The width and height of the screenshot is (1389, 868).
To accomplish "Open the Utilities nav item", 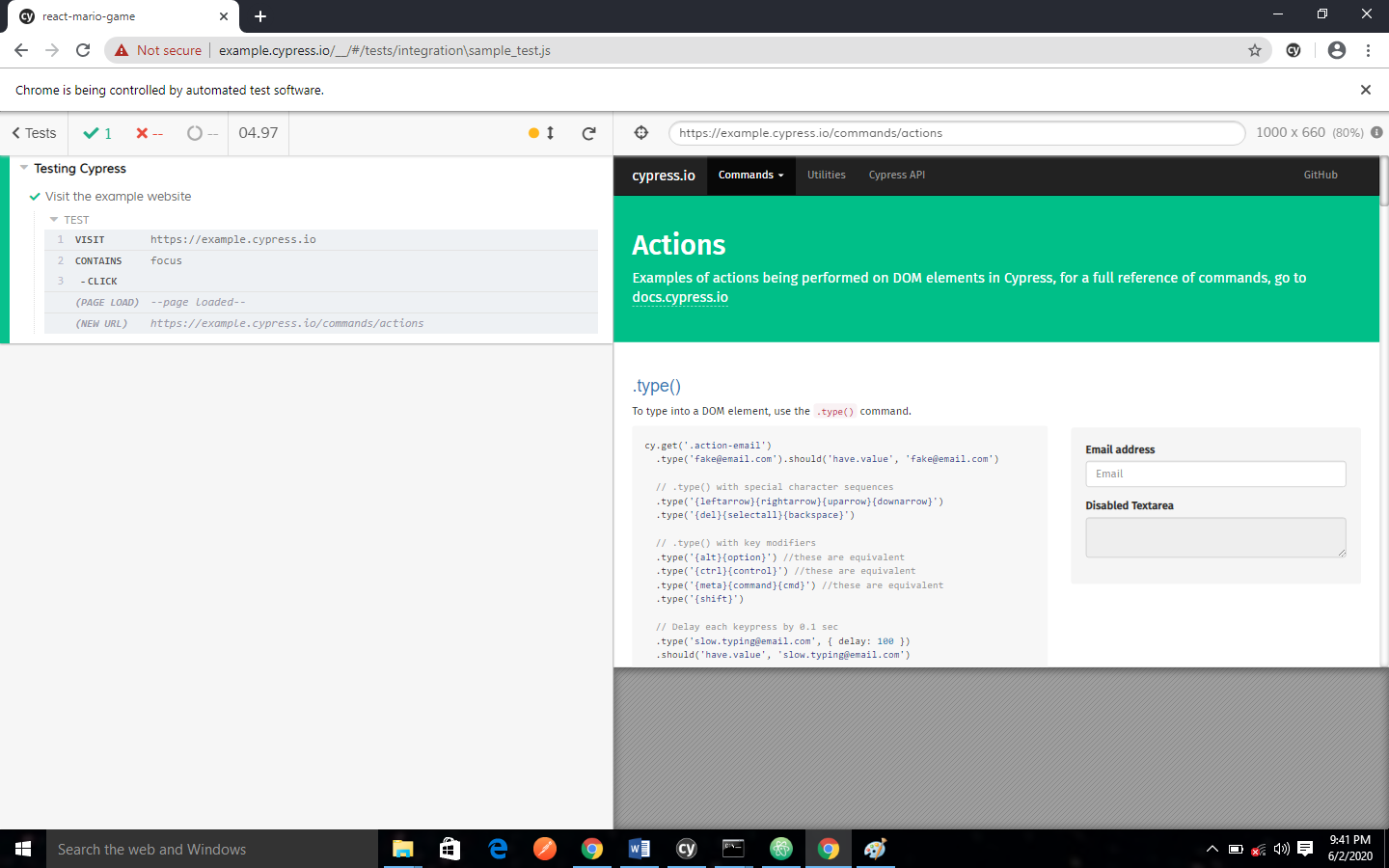I will point(827,176).
